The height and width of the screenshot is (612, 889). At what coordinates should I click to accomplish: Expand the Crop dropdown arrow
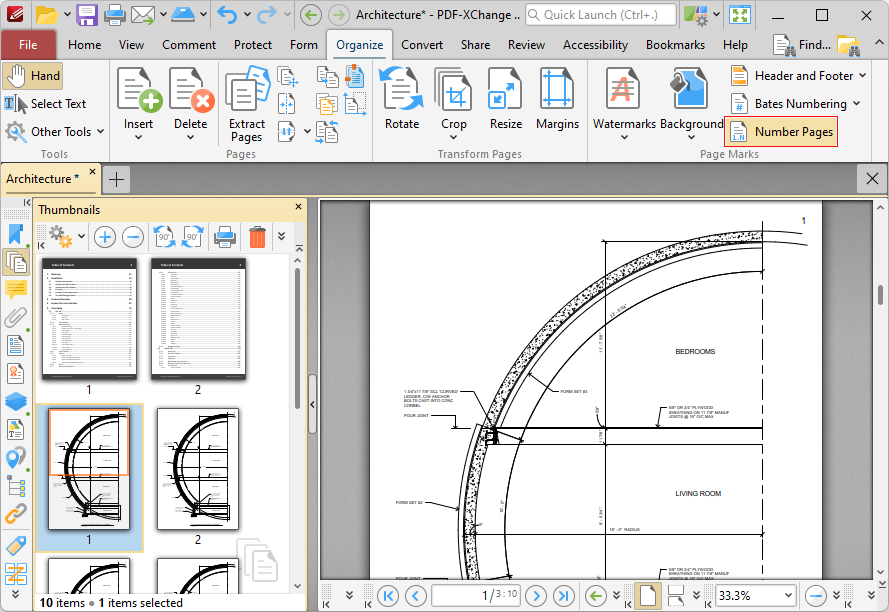pos(454,137)
